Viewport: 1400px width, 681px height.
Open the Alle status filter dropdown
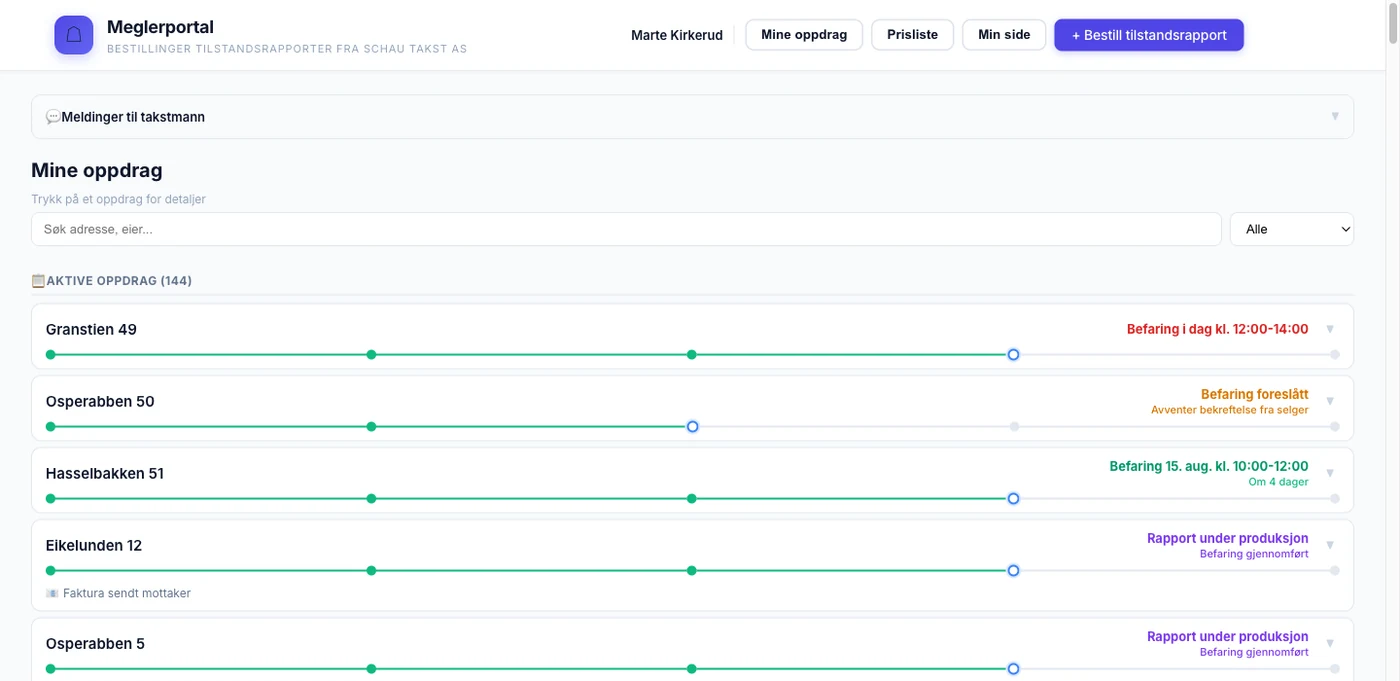1292,229
